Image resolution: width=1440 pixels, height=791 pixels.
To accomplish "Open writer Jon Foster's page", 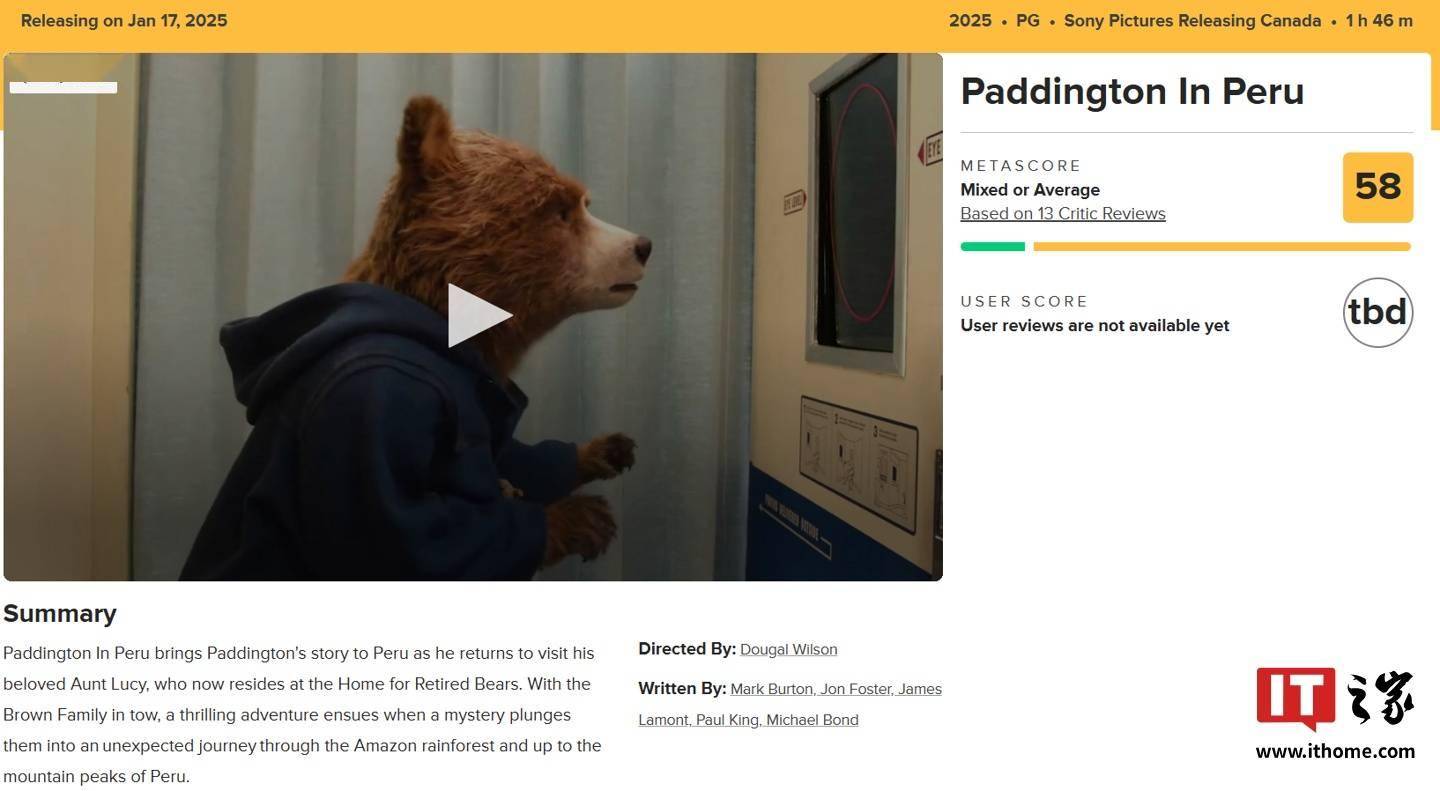I will [855, 689].
